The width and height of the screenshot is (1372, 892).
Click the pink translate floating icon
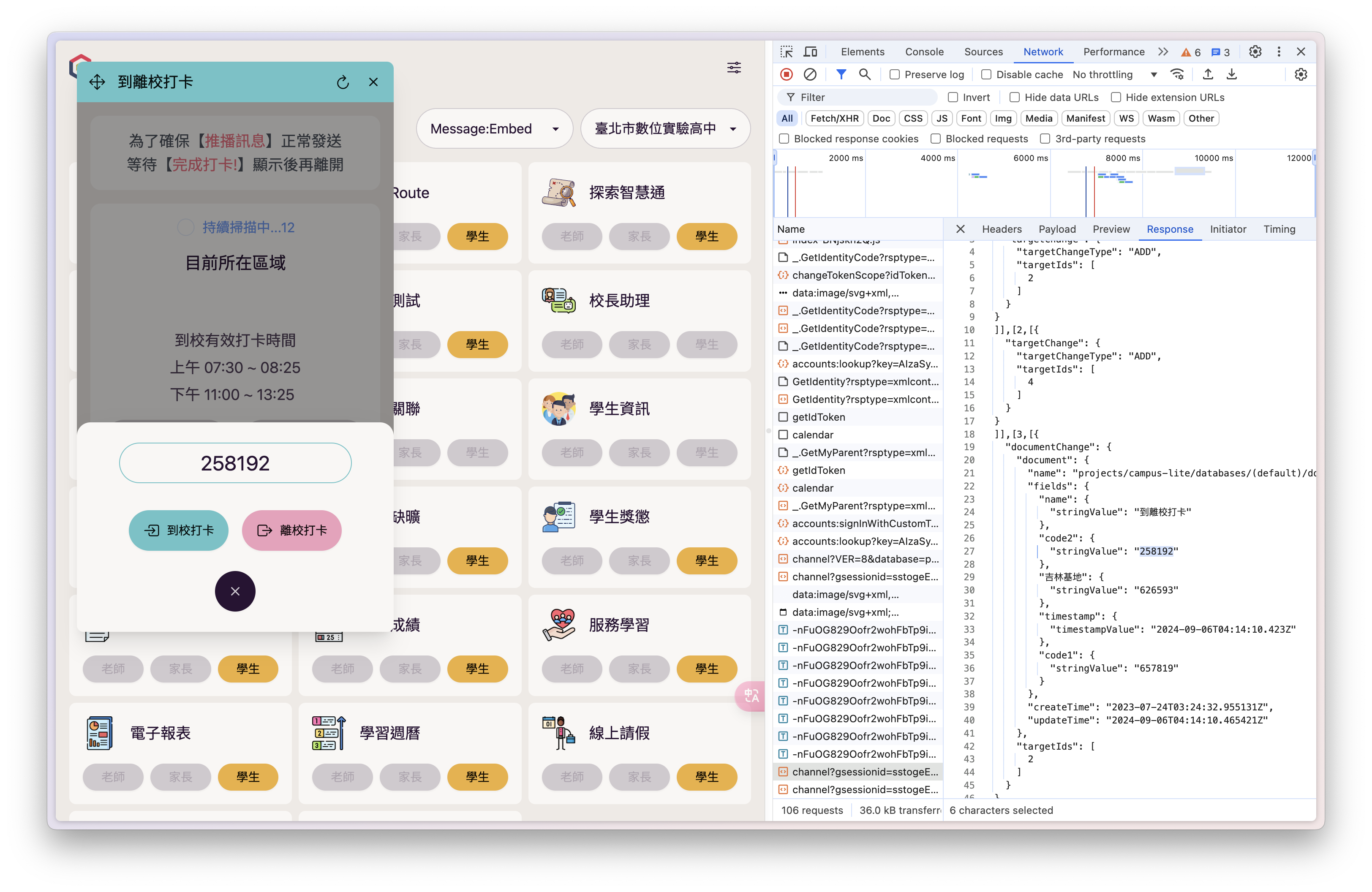[751, 696]
